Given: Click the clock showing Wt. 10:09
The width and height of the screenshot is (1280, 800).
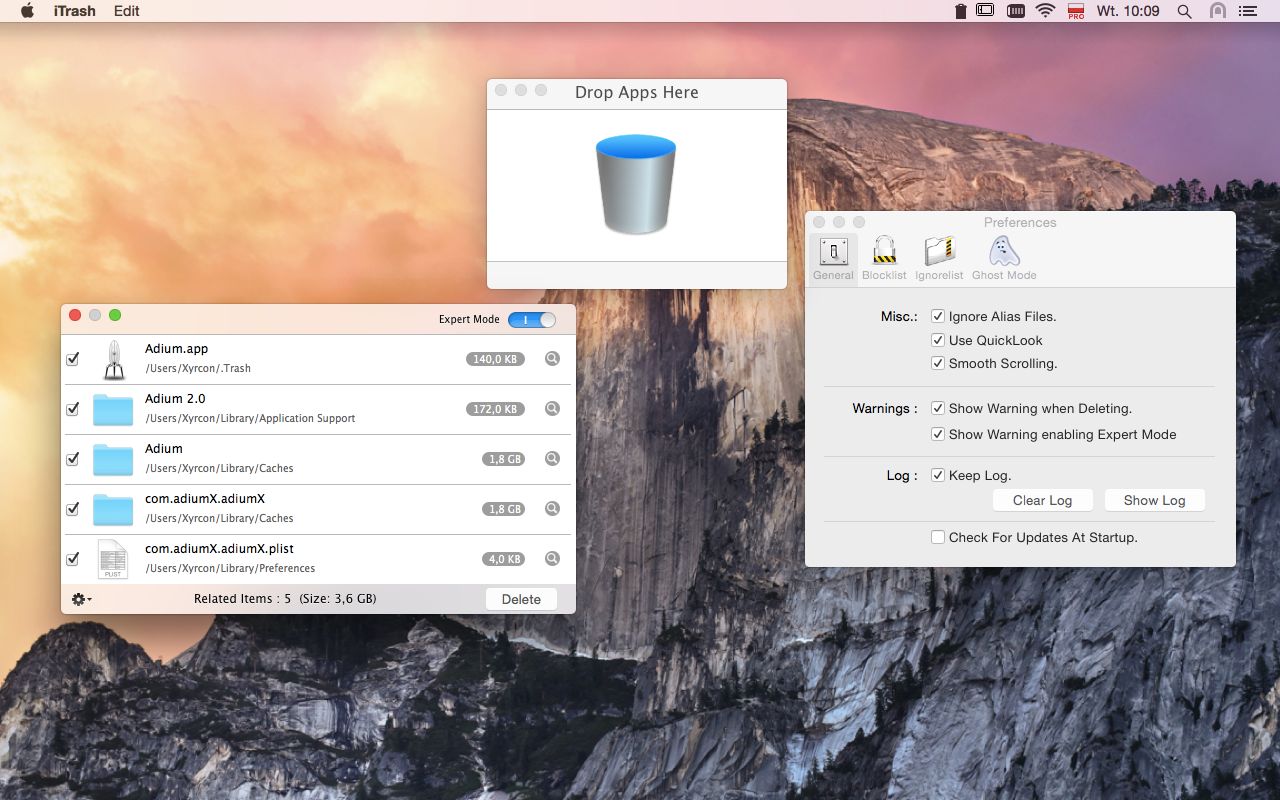Looking at the screenshot, I should (x=1128, y=11).
